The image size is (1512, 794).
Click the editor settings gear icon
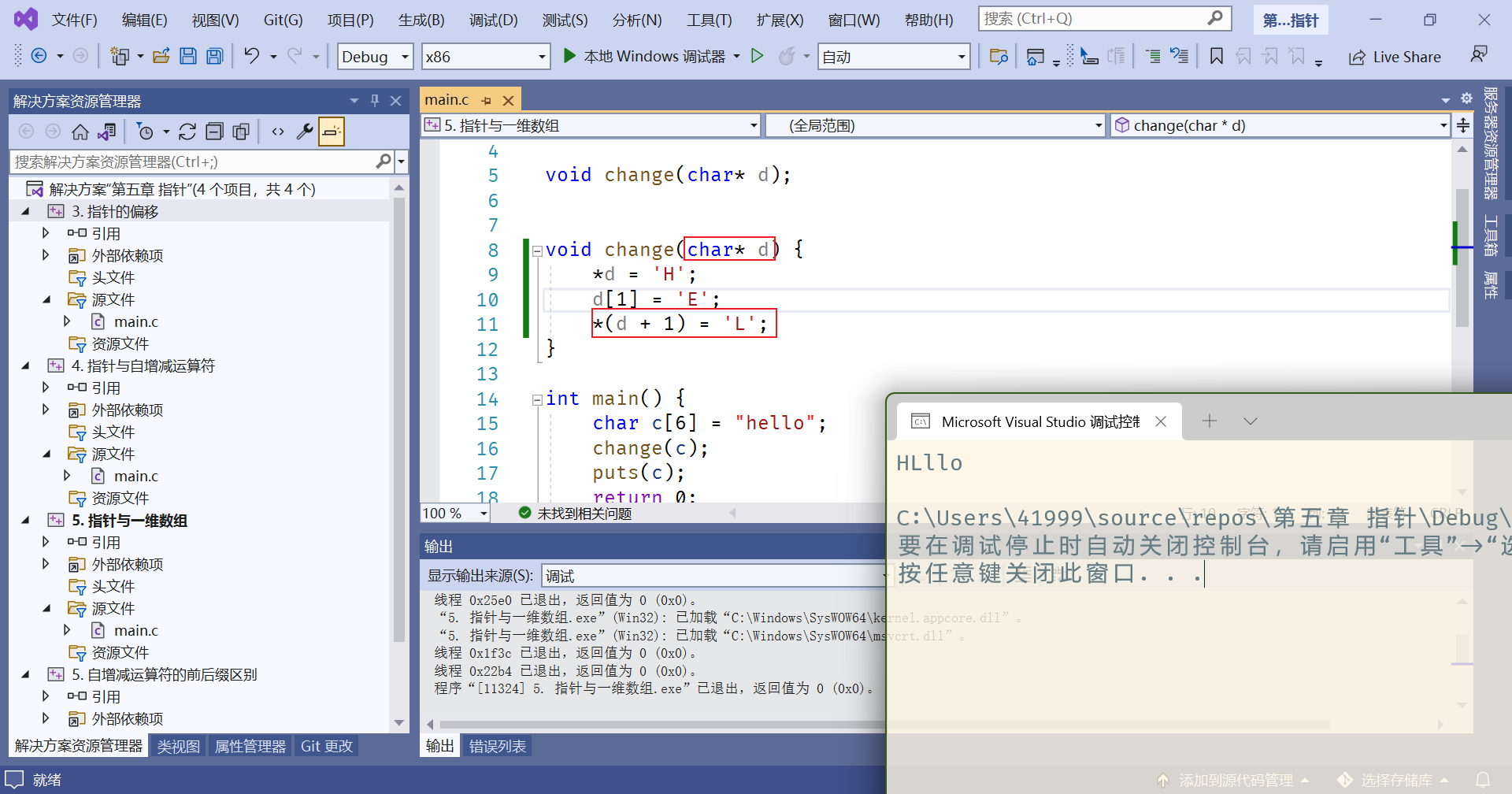[1466, 98]
